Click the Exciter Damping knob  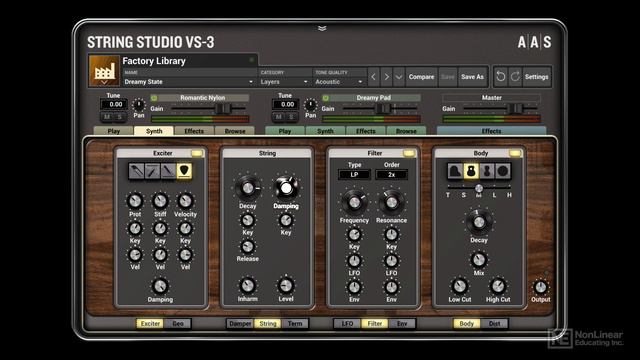160,286
